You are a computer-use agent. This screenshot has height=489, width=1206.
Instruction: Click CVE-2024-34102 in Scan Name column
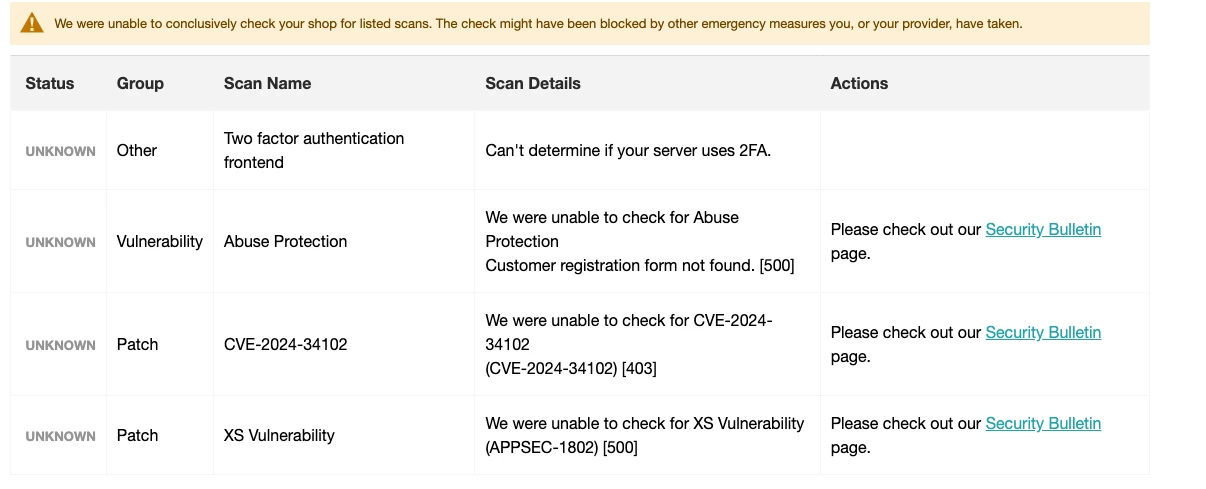point(285,345)
